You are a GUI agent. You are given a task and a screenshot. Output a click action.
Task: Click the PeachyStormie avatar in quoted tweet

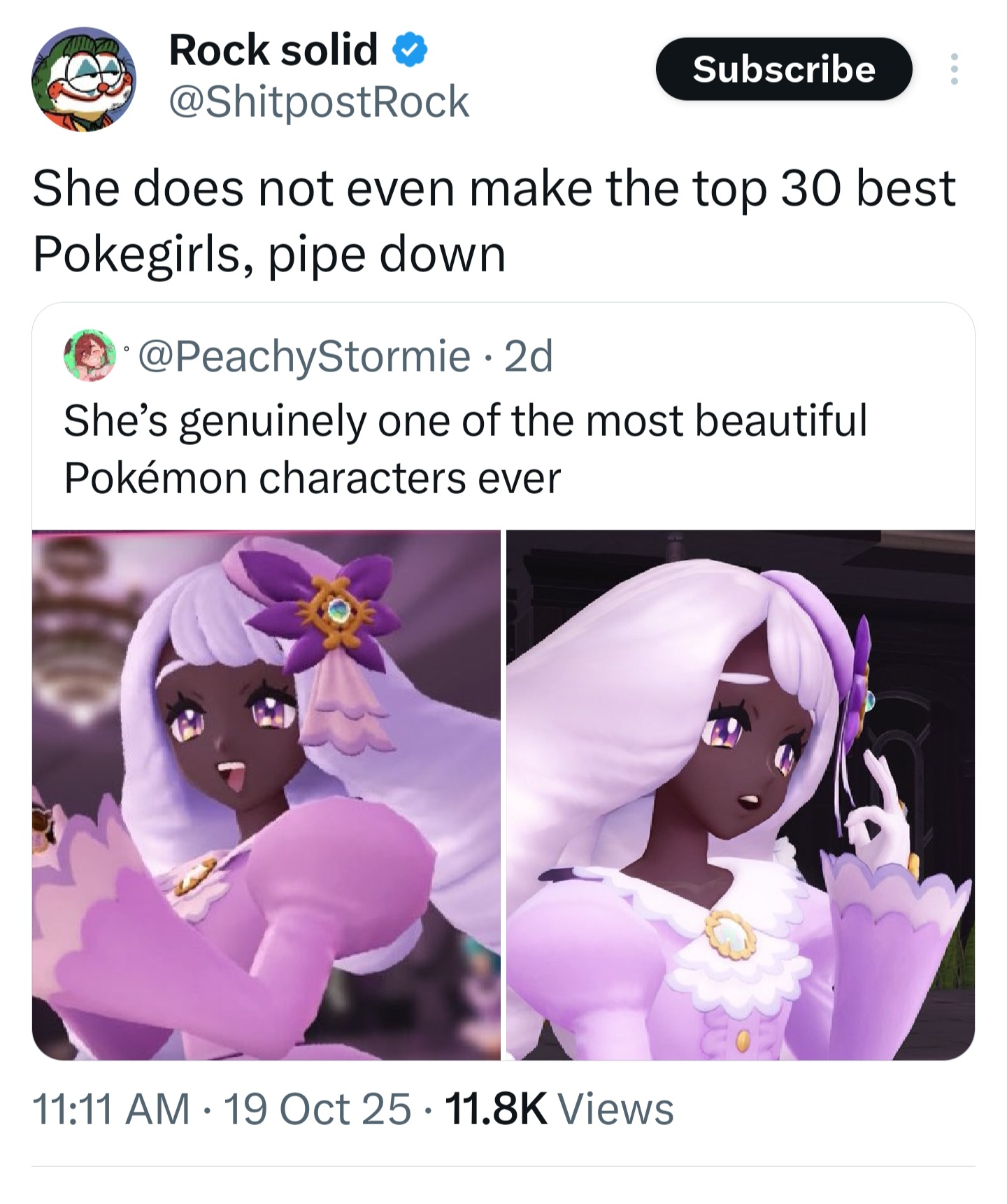click(x=90, y=355)
